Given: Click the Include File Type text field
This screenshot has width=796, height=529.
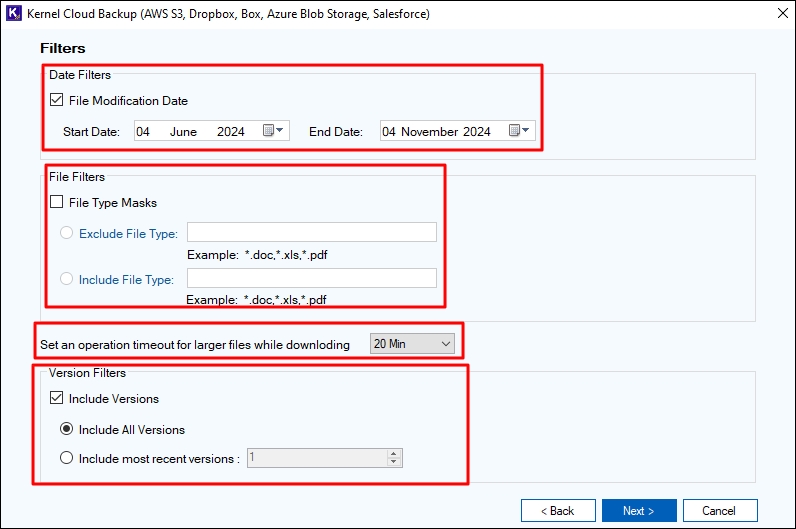Looking at the screenshot, I should tap(312, 278).
